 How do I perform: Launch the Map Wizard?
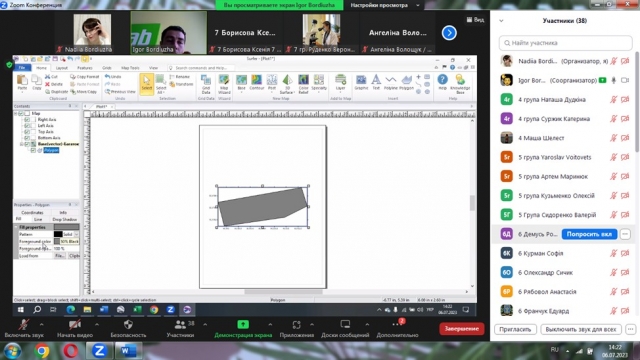tap(224, 84)
